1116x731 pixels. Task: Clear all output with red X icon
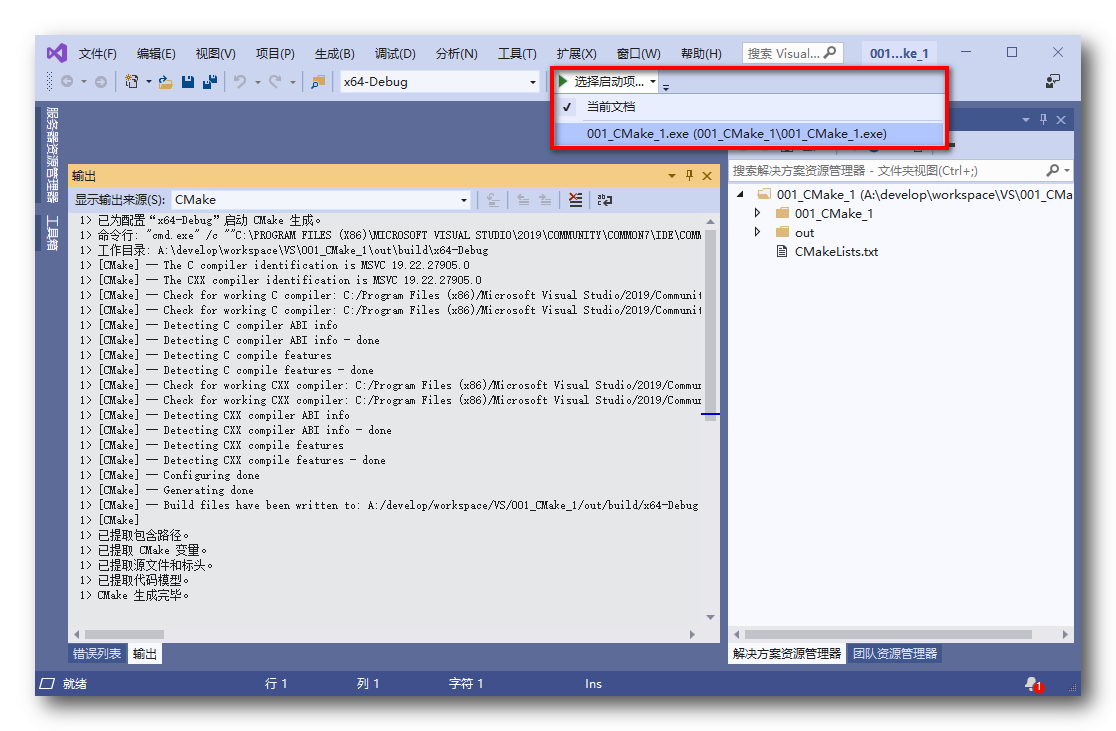[575, 200]
